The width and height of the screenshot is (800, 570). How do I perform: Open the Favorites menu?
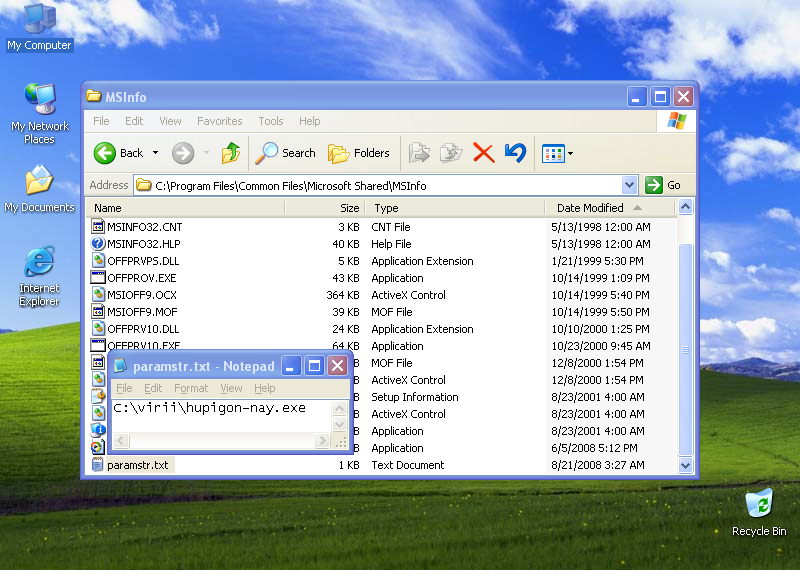click(220, 121)
